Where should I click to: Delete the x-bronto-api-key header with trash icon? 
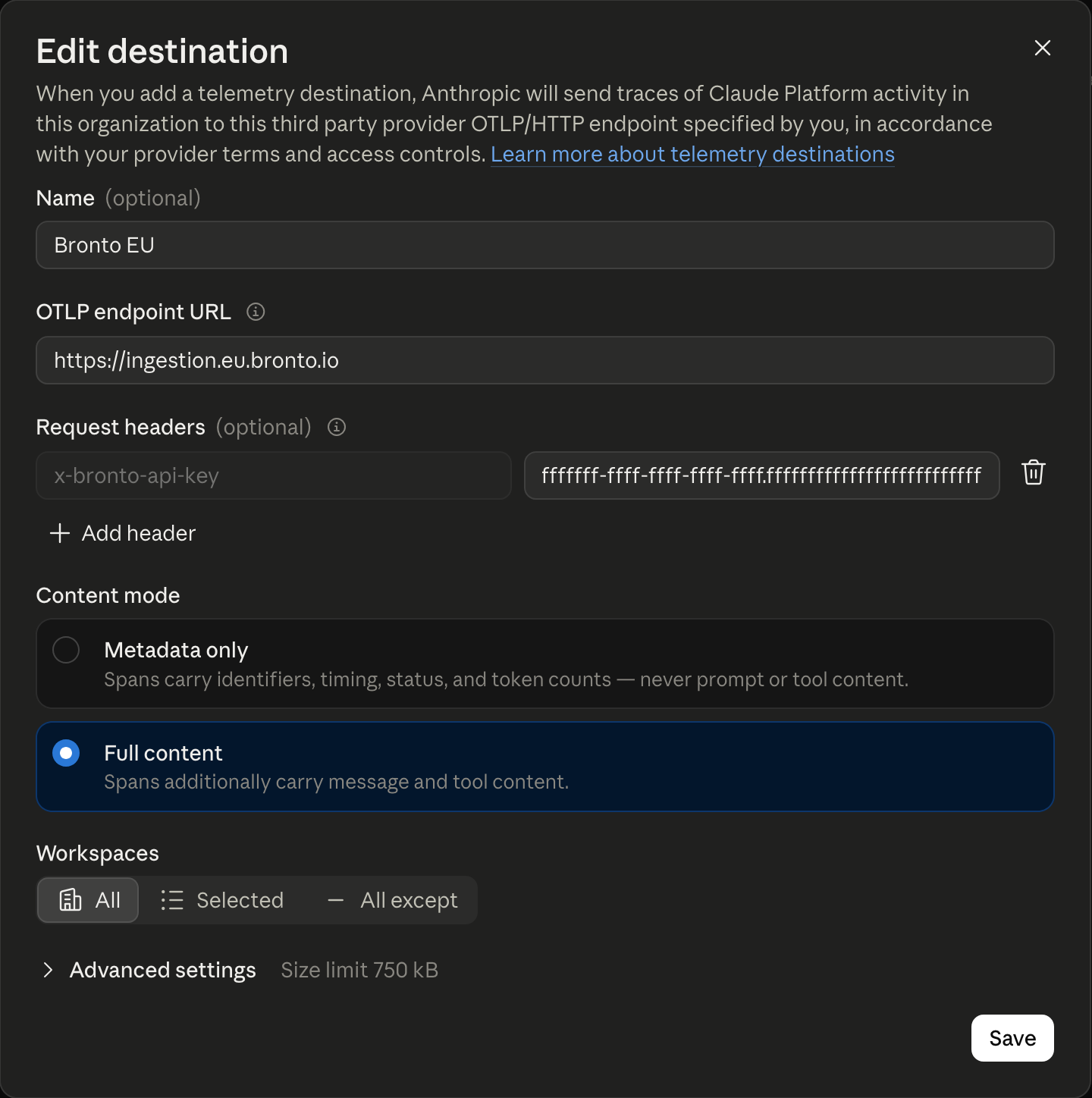coord(1034,472)
